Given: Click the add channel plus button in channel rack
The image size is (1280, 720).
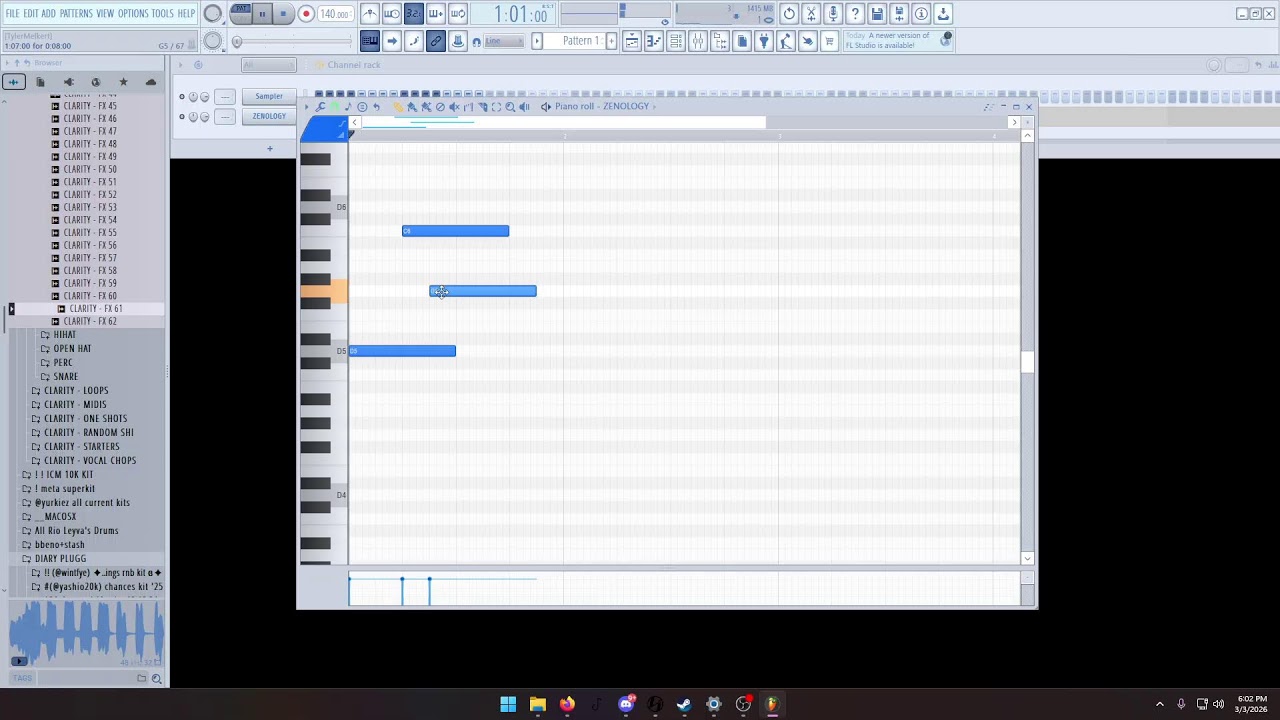Looking at the screenshot, I should coord(269,149).
